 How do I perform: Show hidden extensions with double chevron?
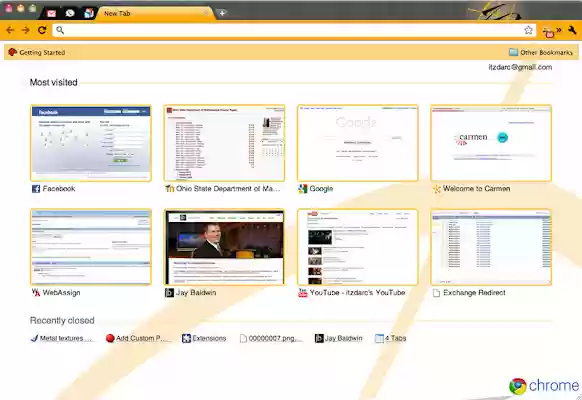coord(559,30)
